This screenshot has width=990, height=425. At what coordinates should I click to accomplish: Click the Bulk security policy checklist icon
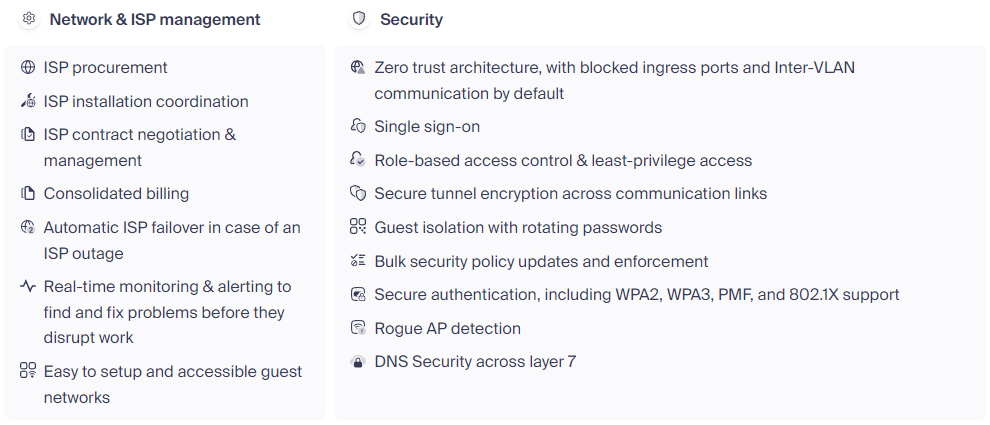click(x=358, y=261)
